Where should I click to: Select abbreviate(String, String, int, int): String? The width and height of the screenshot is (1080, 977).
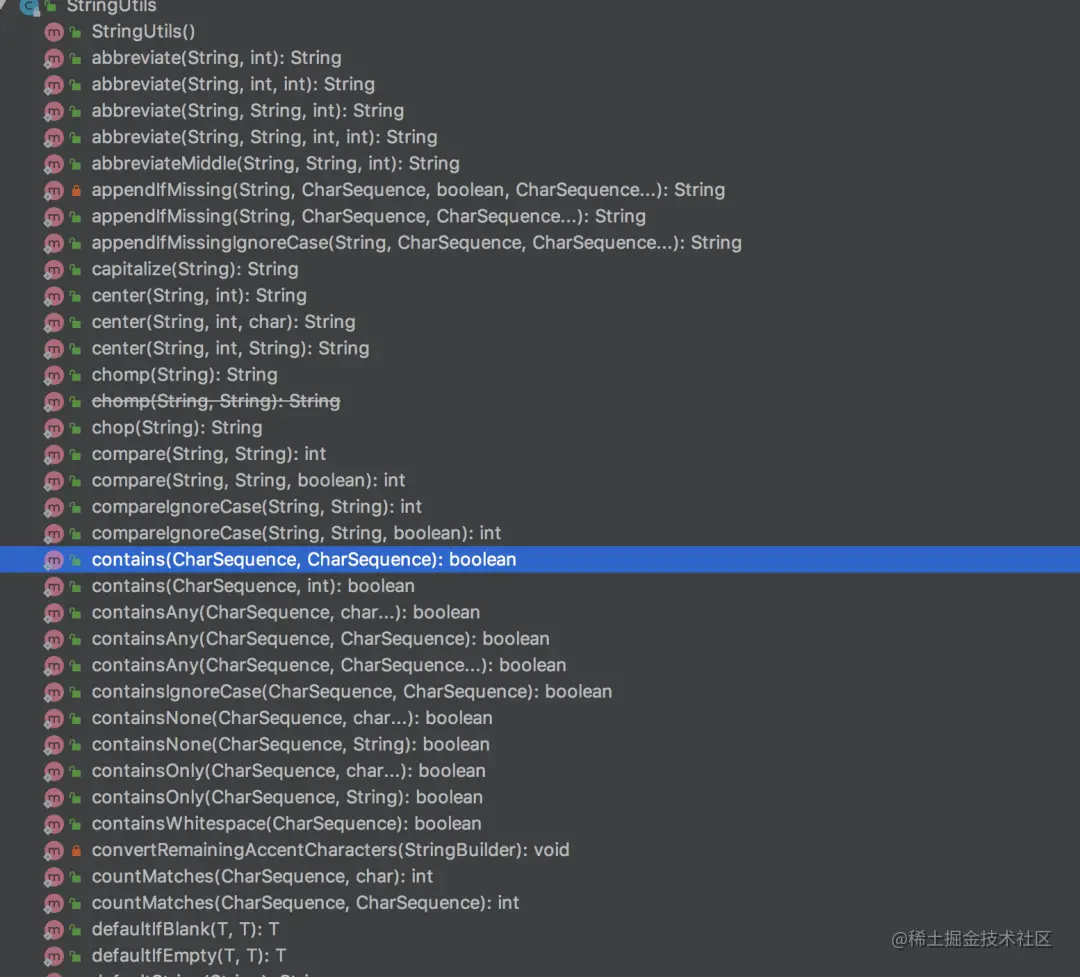point(264,137)
